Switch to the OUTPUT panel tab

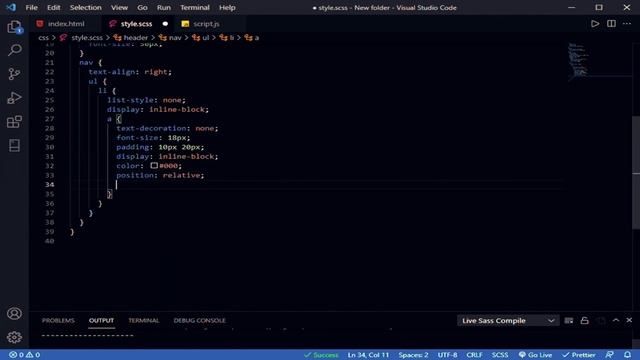point(101,320)
